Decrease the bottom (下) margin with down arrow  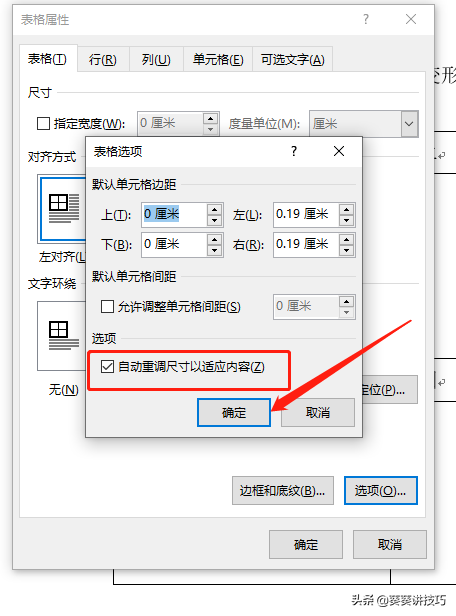click(214, 250)
